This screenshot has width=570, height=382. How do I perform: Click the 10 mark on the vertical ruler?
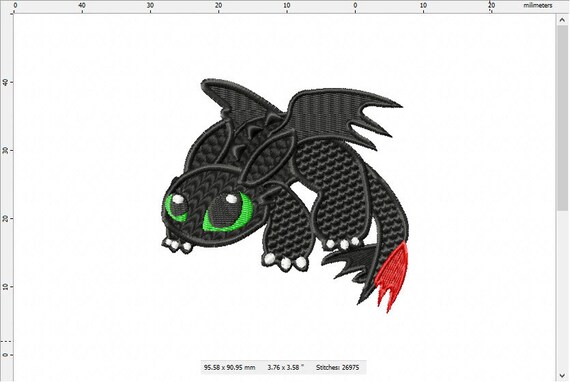tap(5, 286)
